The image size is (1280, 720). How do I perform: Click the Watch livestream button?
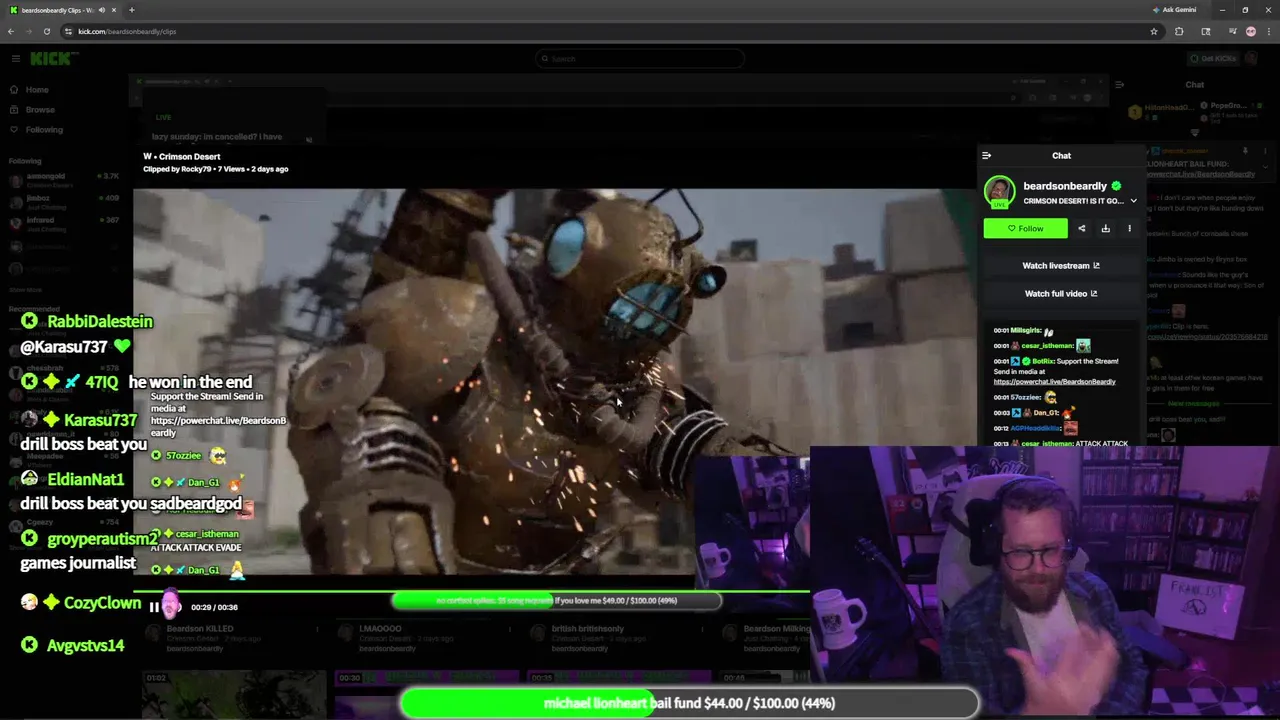point(1061,266)
